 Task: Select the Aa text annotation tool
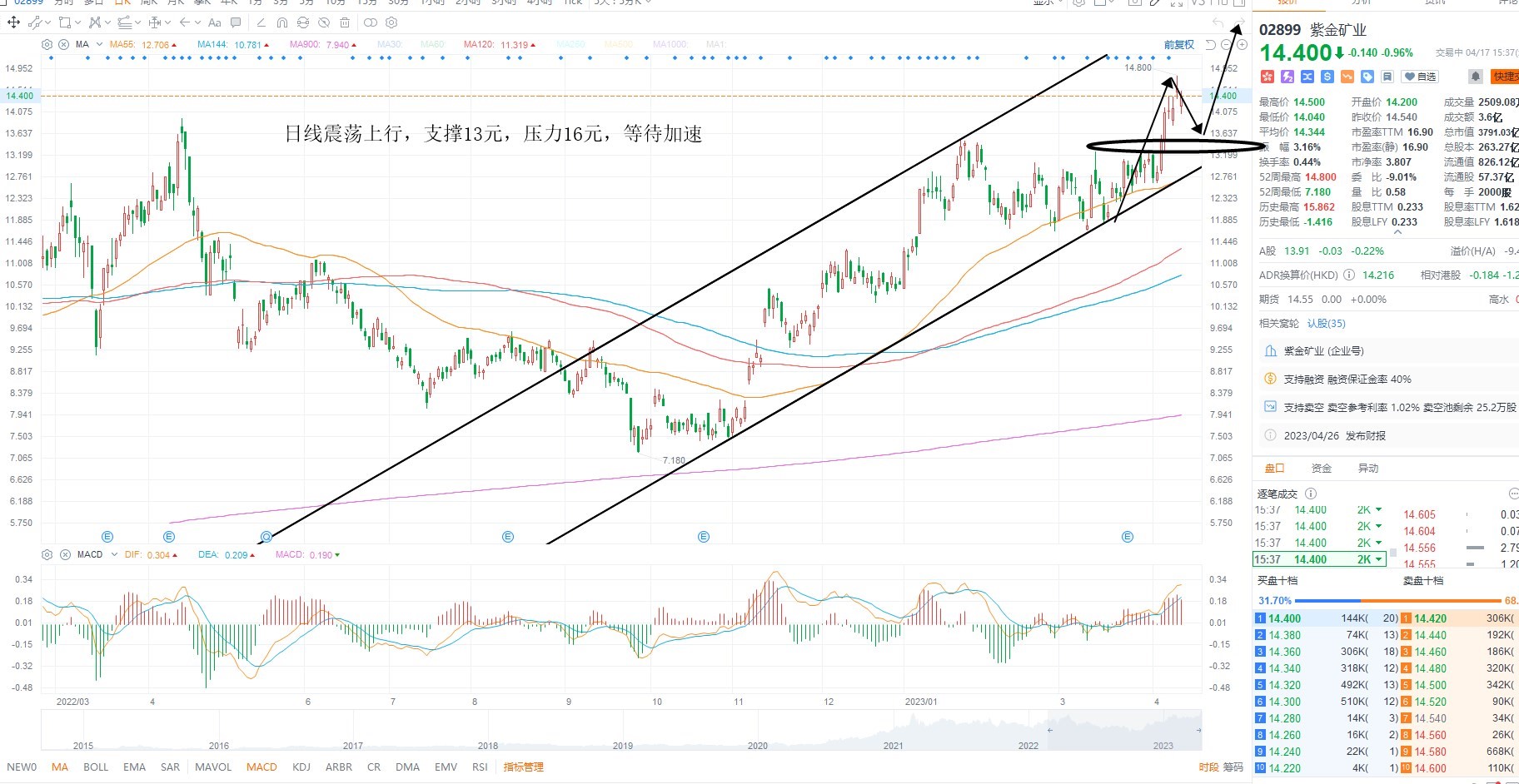(x=215, y=22)
